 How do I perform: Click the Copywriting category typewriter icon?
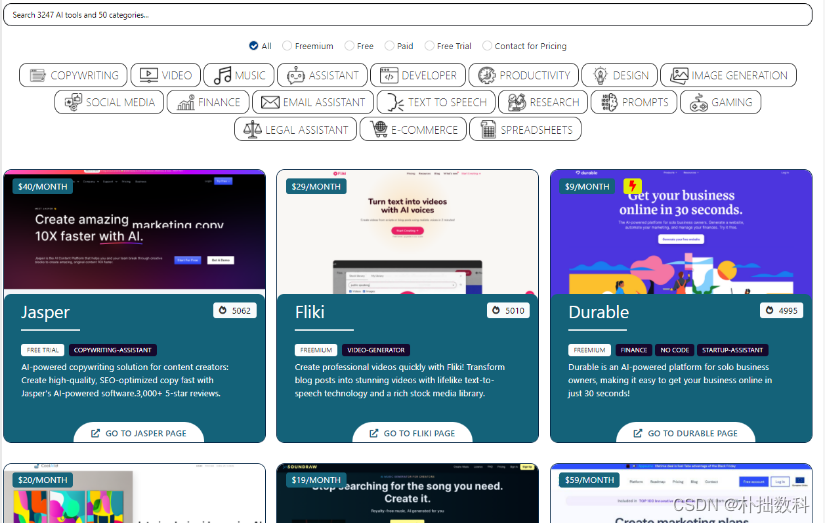[37, 75]
